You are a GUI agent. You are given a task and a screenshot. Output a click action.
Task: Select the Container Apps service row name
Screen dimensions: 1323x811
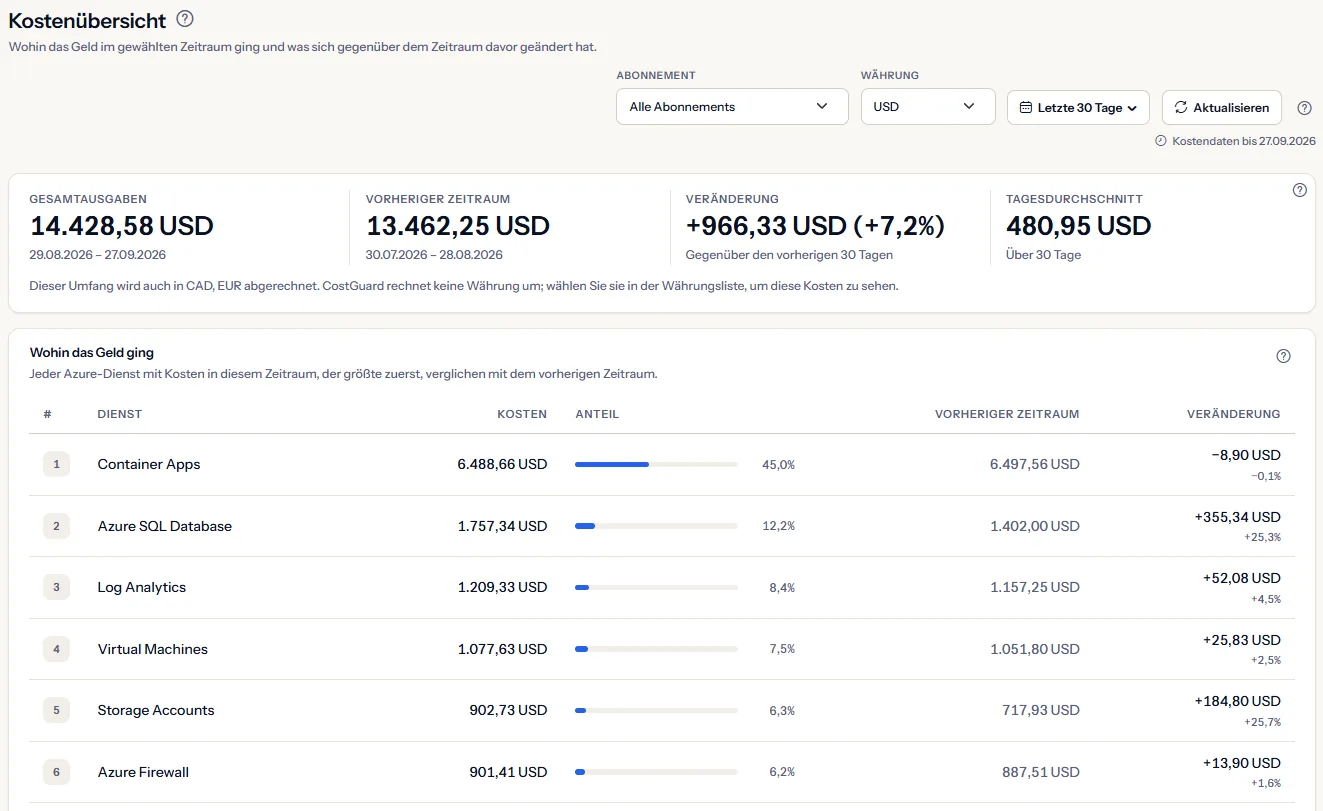[149, 464]
